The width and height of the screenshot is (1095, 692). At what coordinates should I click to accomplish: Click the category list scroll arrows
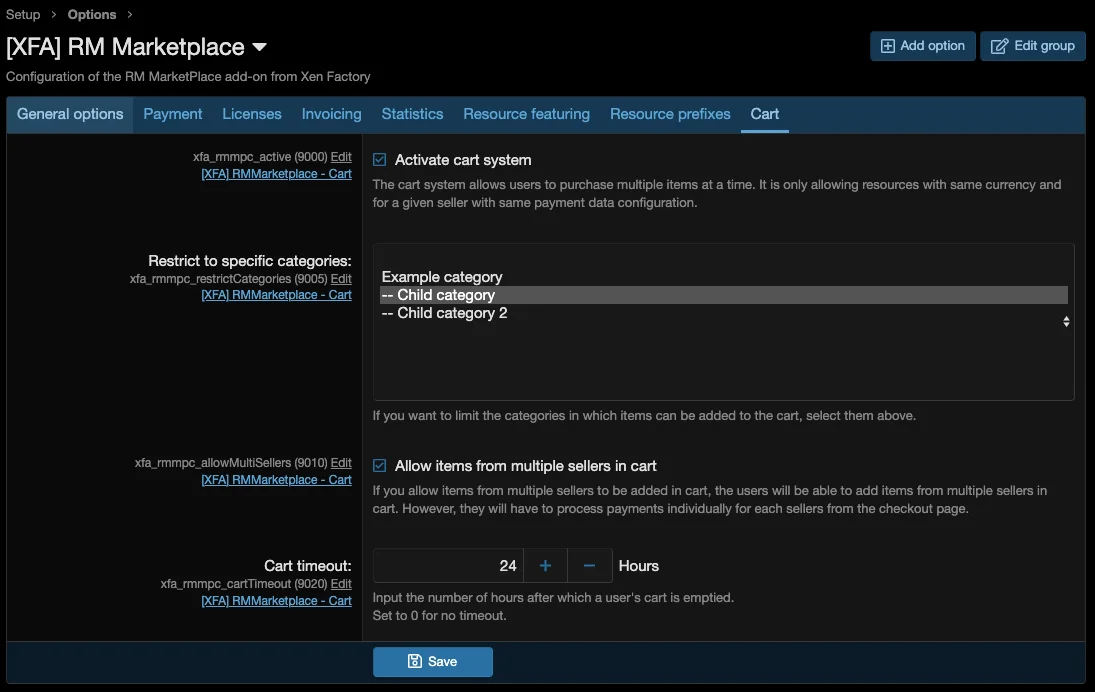pos(1066,322)
